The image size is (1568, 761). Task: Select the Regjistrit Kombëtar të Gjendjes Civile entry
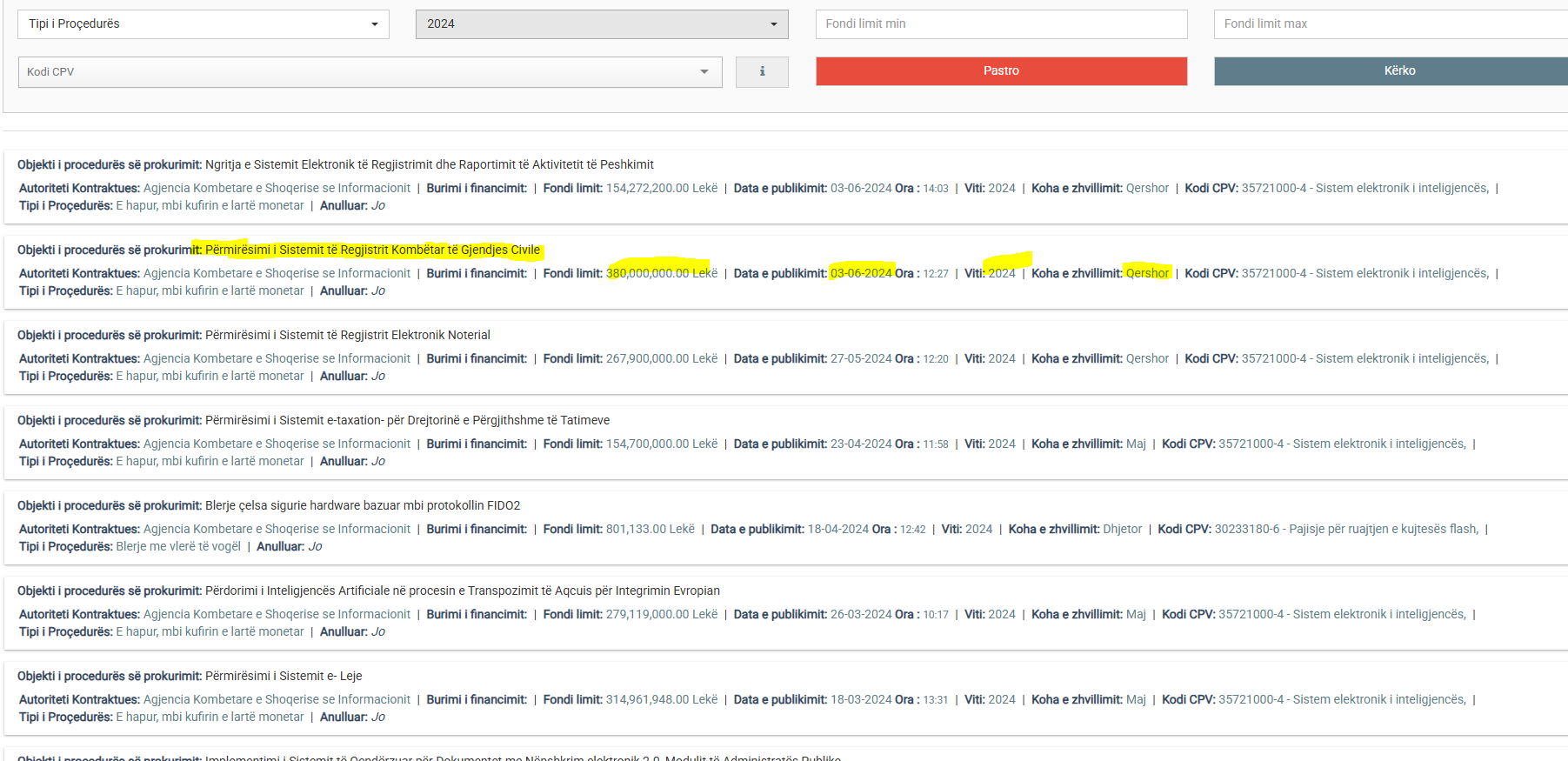click(x=372, y=250)
